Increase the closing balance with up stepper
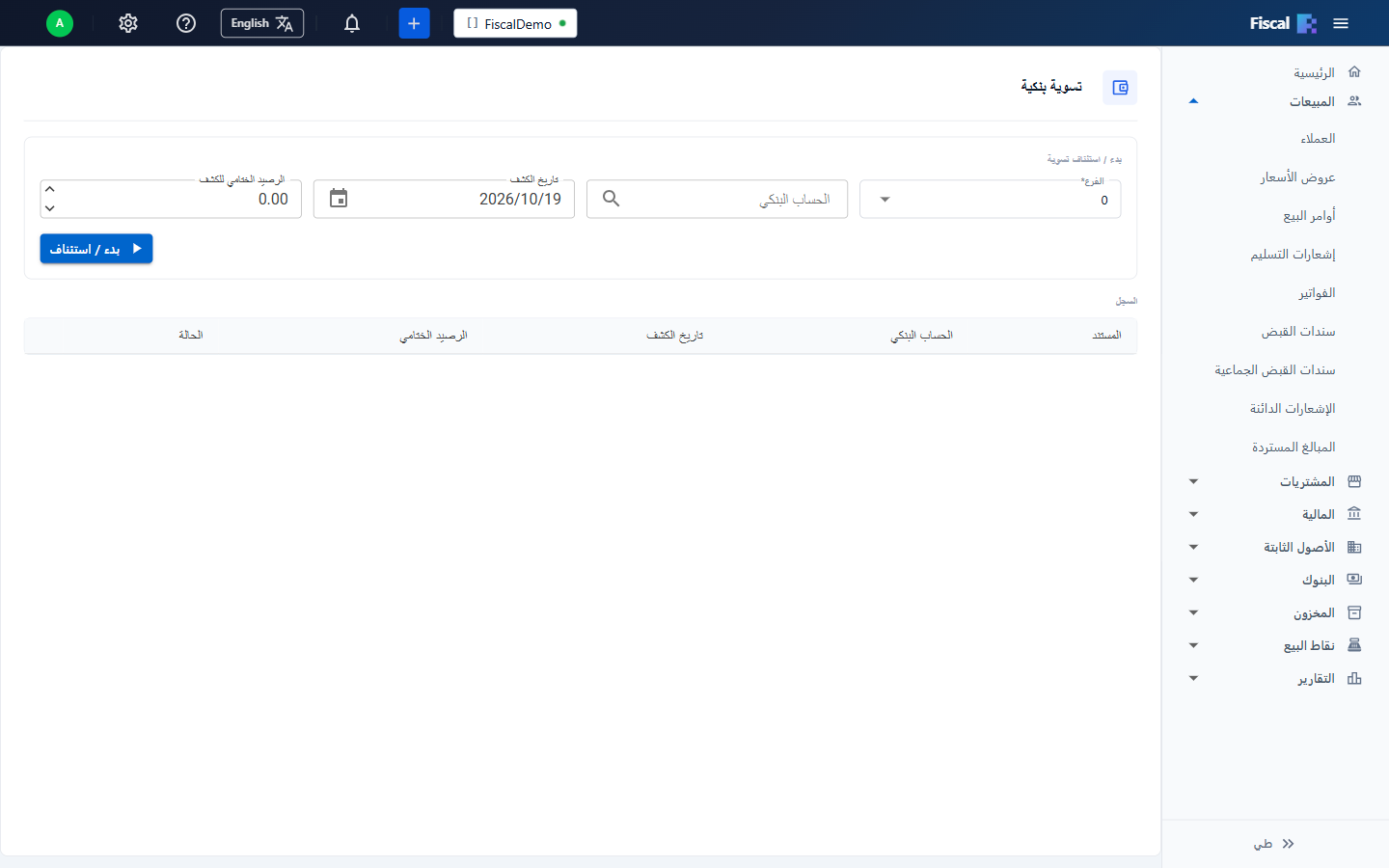Viewport: 1389px width, 868px height. pyautogui.click(x=50, y=189)
